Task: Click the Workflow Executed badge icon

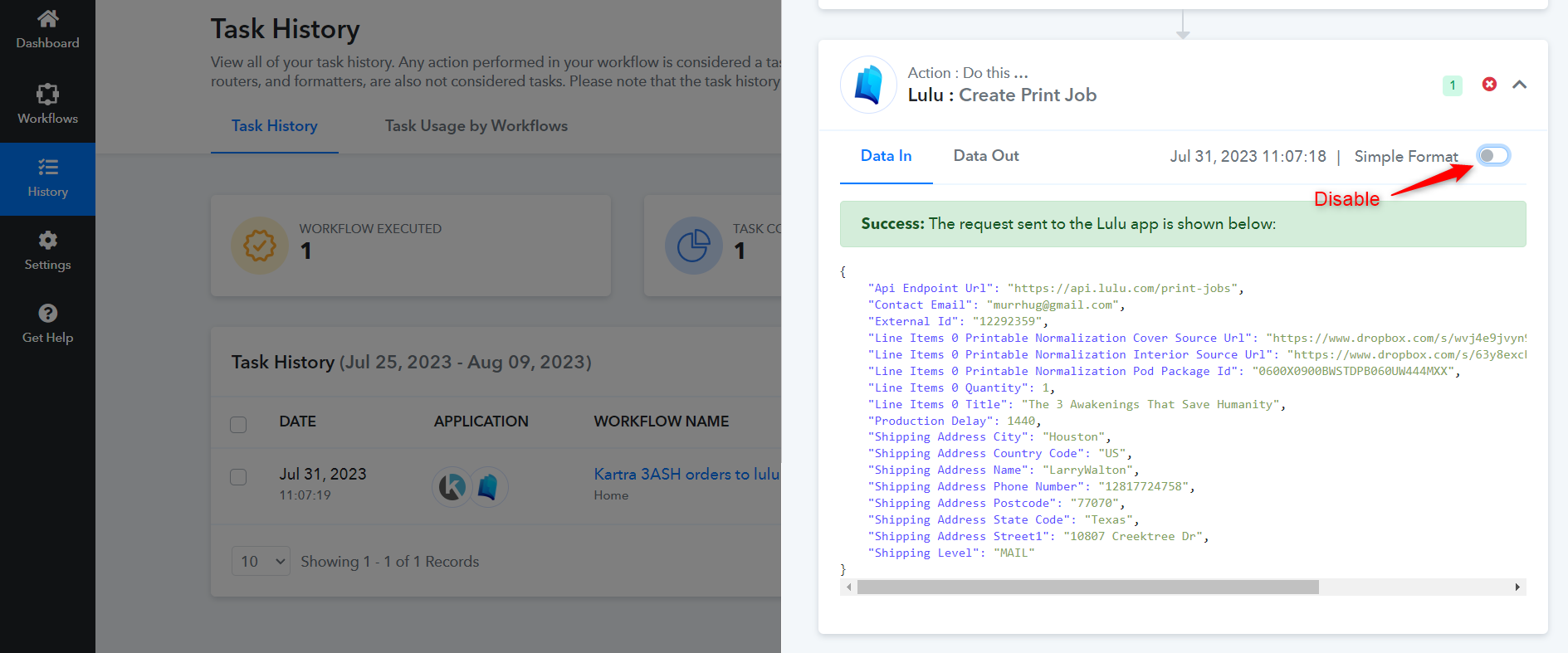Action: [260, 246]
